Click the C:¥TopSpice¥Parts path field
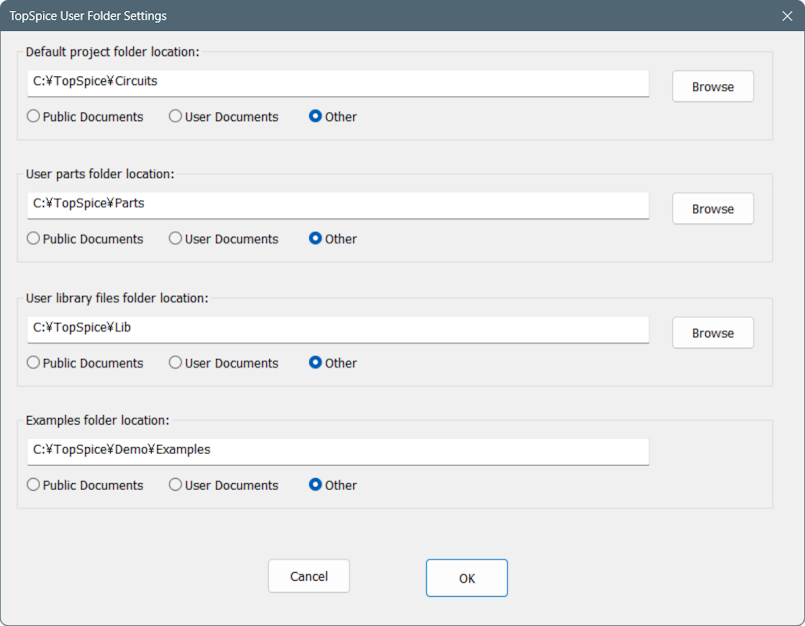Screen dimensions: 805x626 pyautogui.click(x=338, y=205)
